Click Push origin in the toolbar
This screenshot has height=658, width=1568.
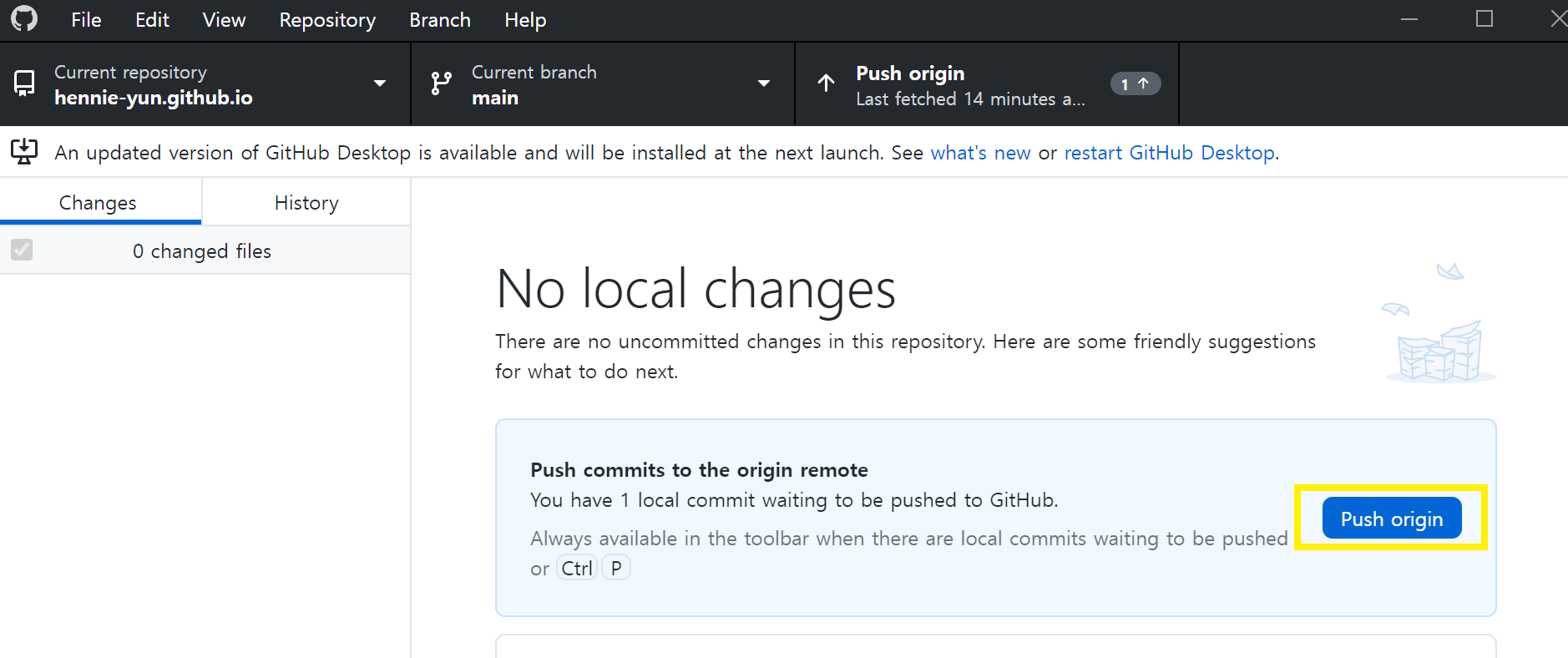987,84
